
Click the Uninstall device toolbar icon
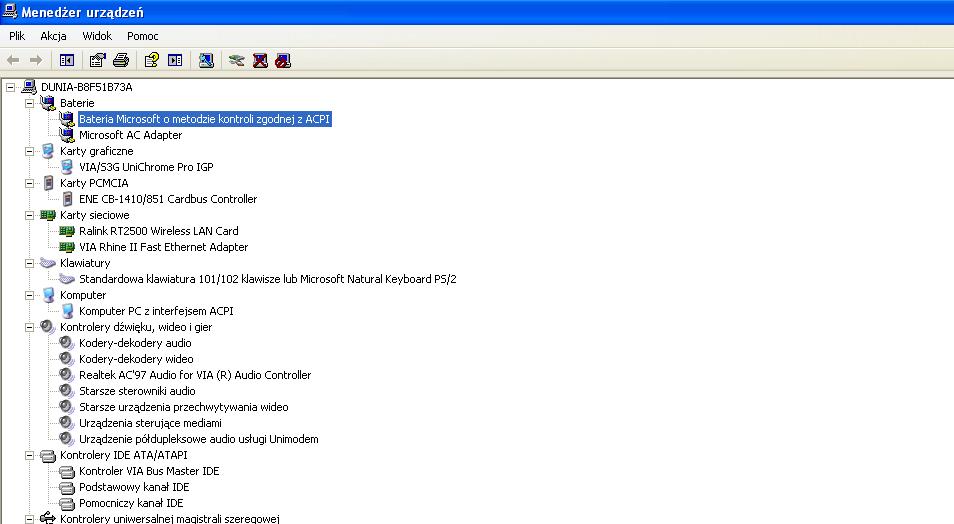[x=260, y=60]
